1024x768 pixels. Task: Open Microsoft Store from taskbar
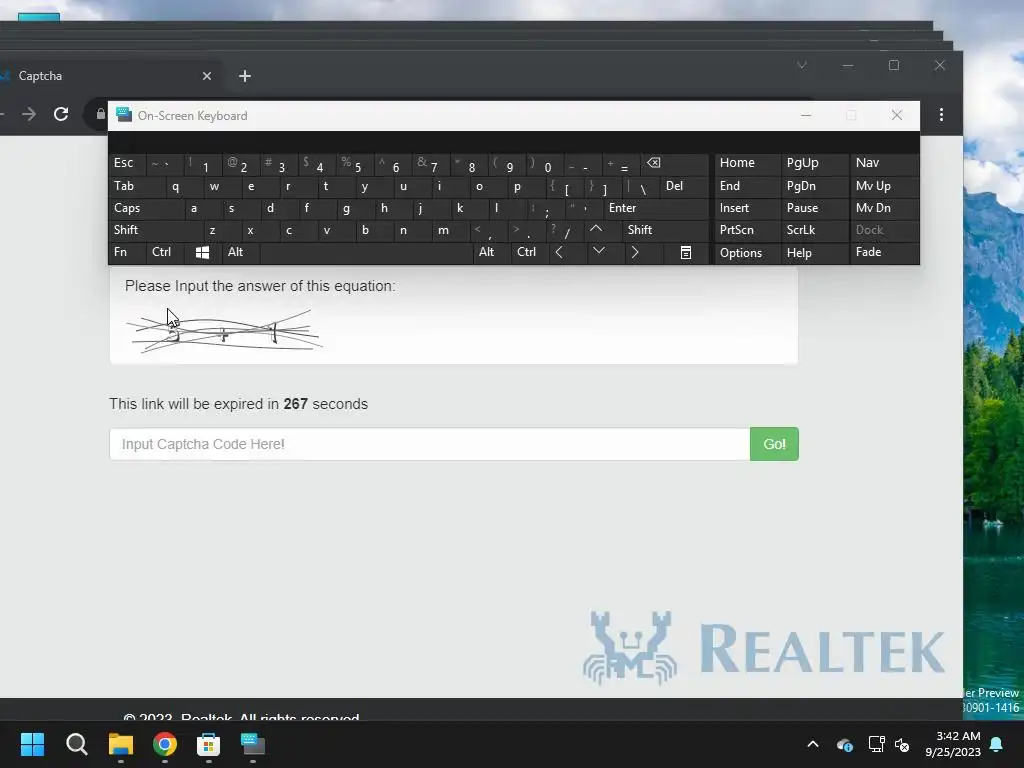[208, 744]
